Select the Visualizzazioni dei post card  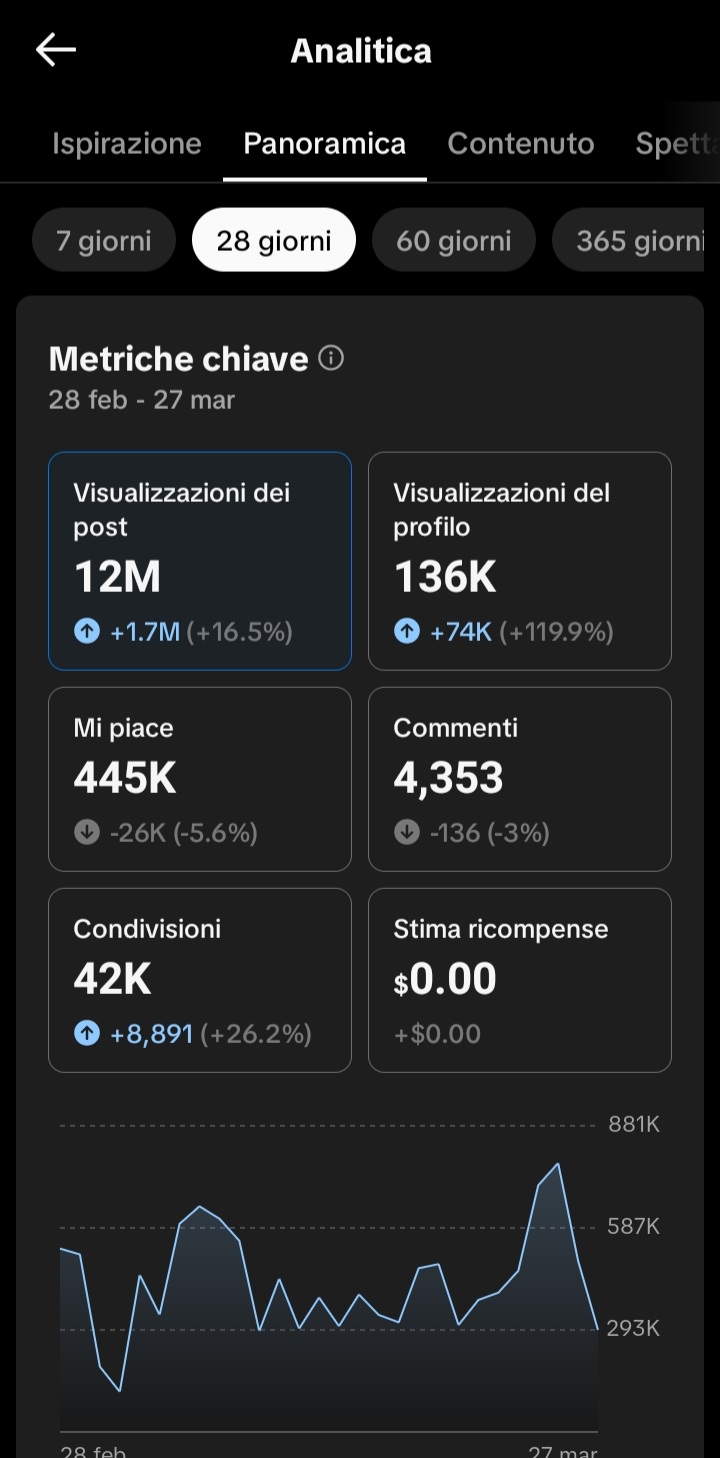point(200,560)
